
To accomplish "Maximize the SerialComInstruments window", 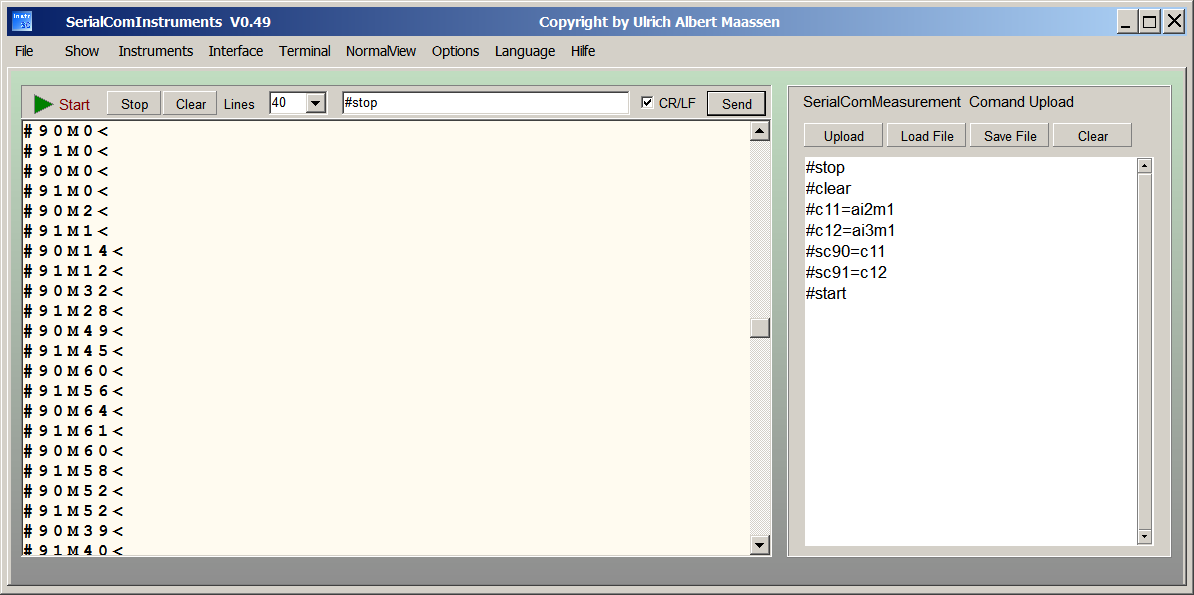I will (1148, 22).
